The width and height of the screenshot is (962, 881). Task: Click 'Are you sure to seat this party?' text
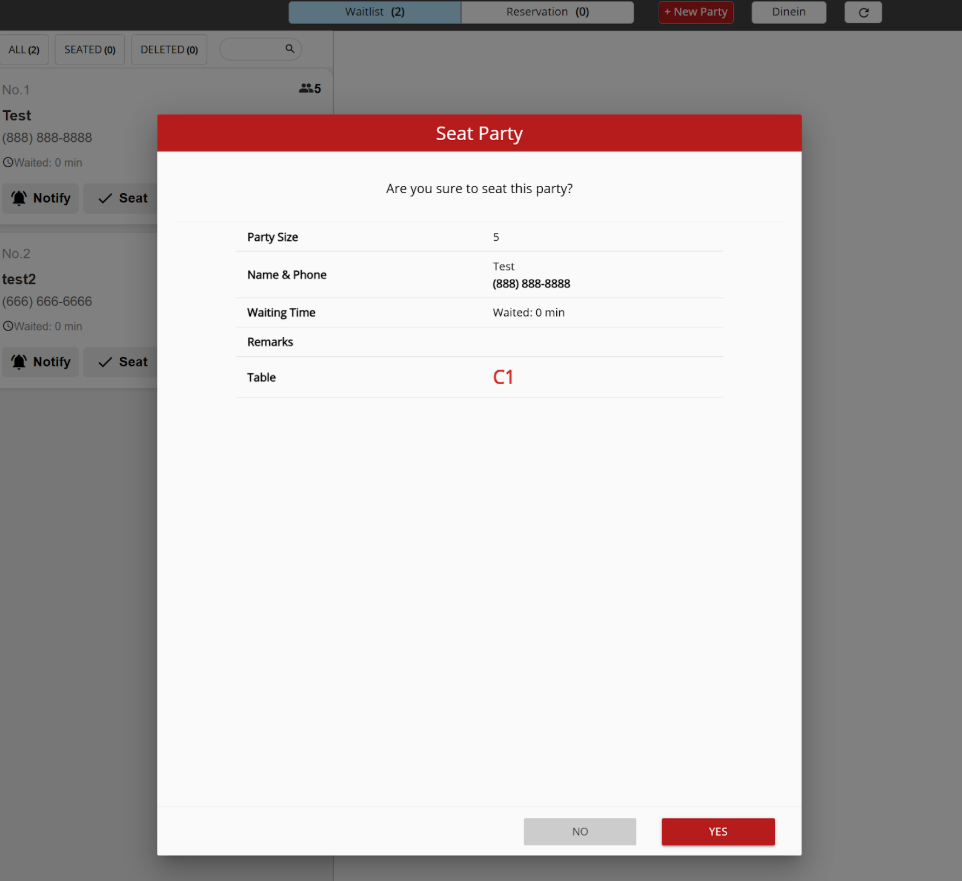tap(479, 188)
